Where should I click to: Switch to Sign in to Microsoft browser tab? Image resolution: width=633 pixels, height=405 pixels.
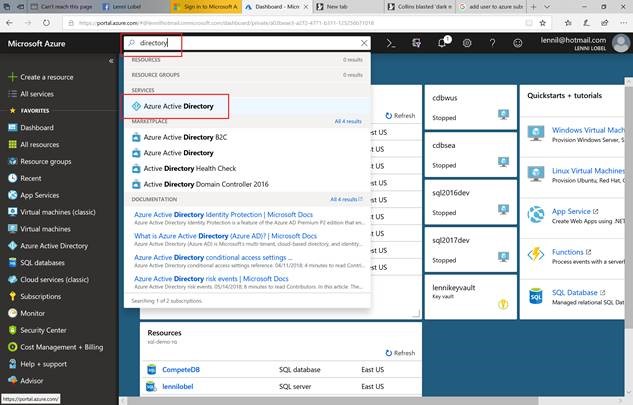[206, 7]
